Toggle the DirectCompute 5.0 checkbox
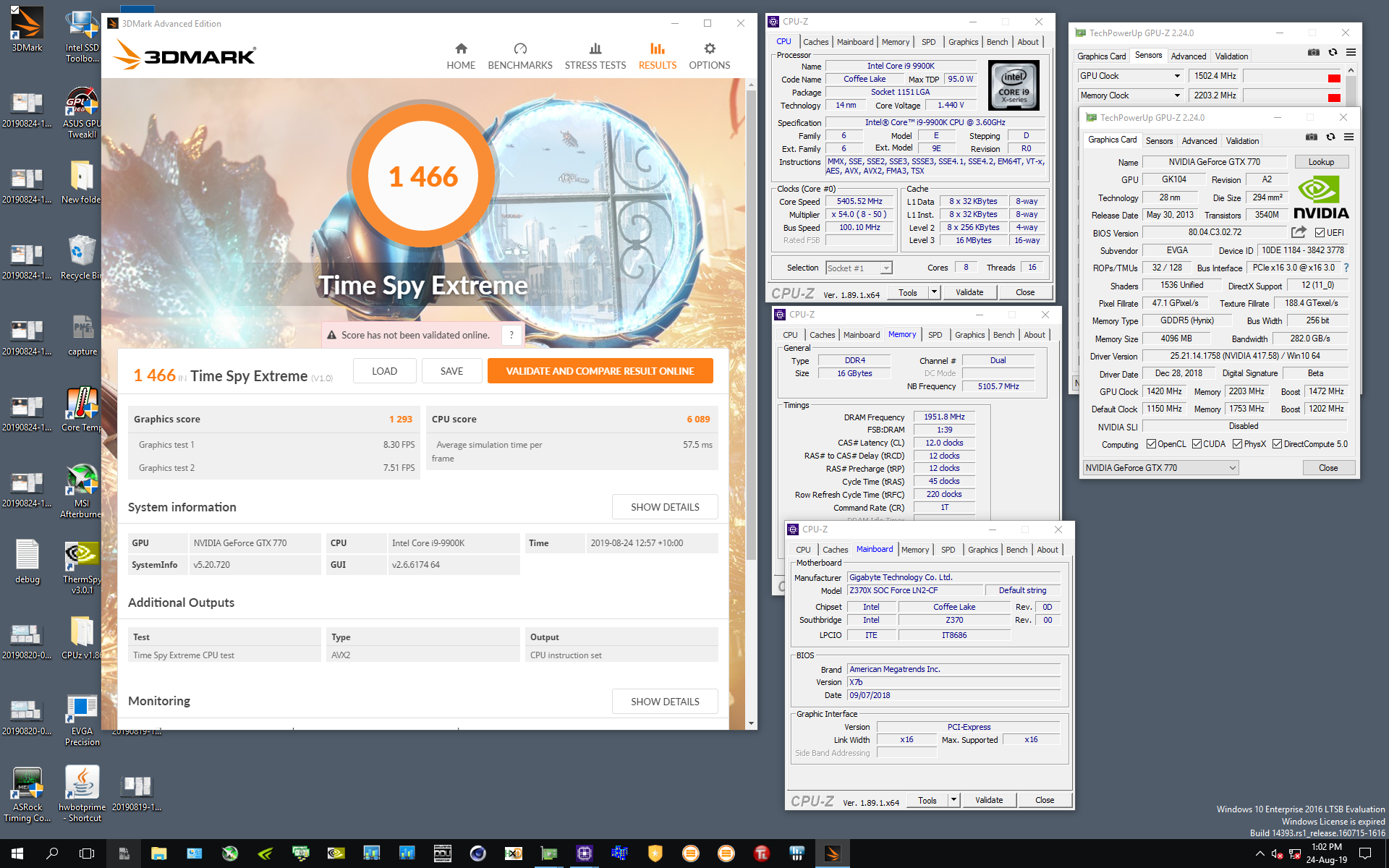This screenshot has width=1389, height=868. click(1277, 444)
